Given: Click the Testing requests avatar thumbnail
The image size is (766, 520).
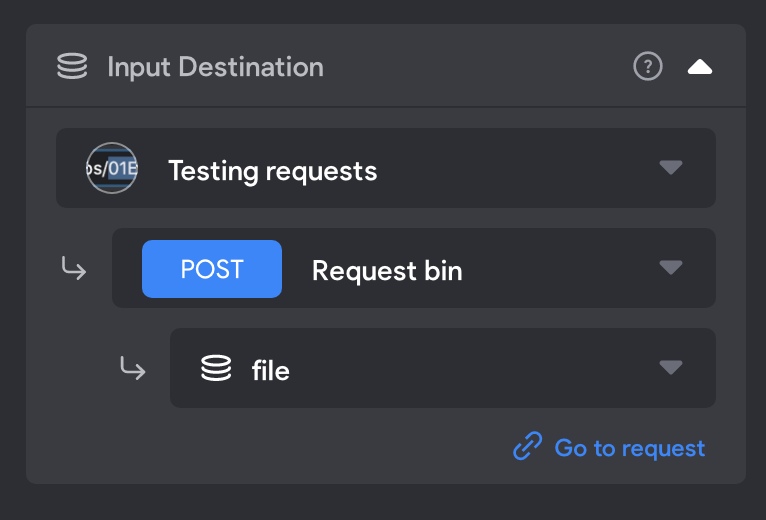Looking at the screenshot, I should tap(112, 168).
